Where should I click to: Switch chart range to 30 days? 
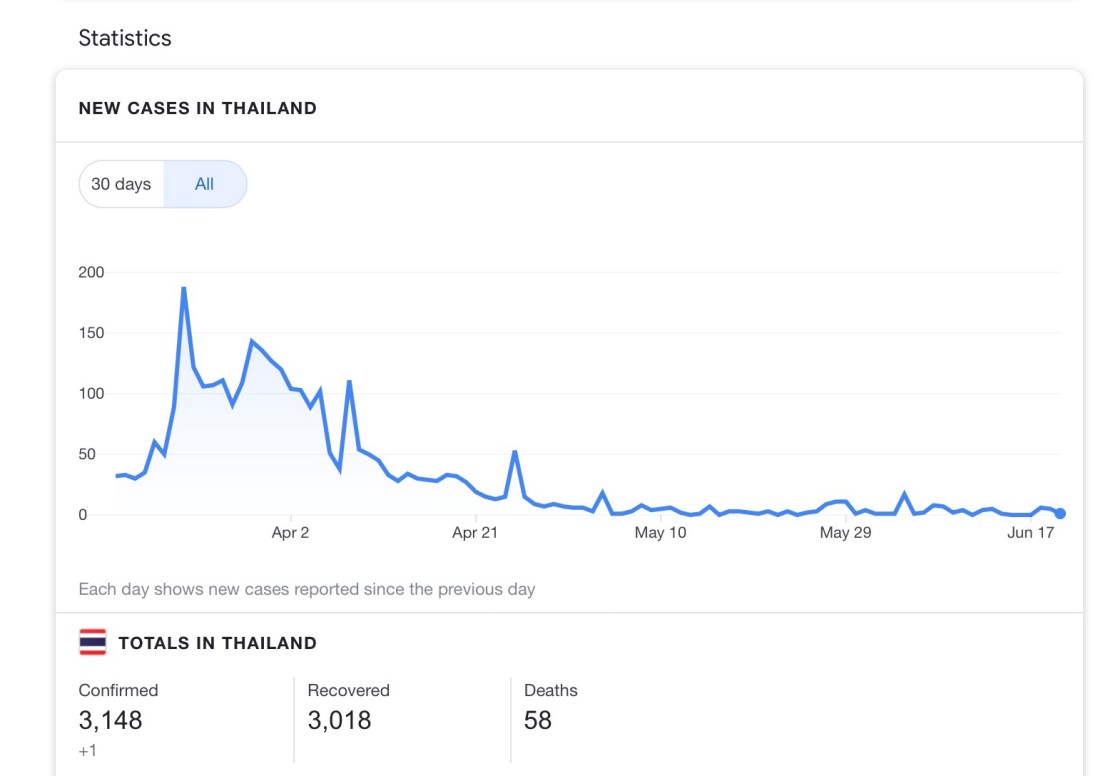tap(121, 184)
